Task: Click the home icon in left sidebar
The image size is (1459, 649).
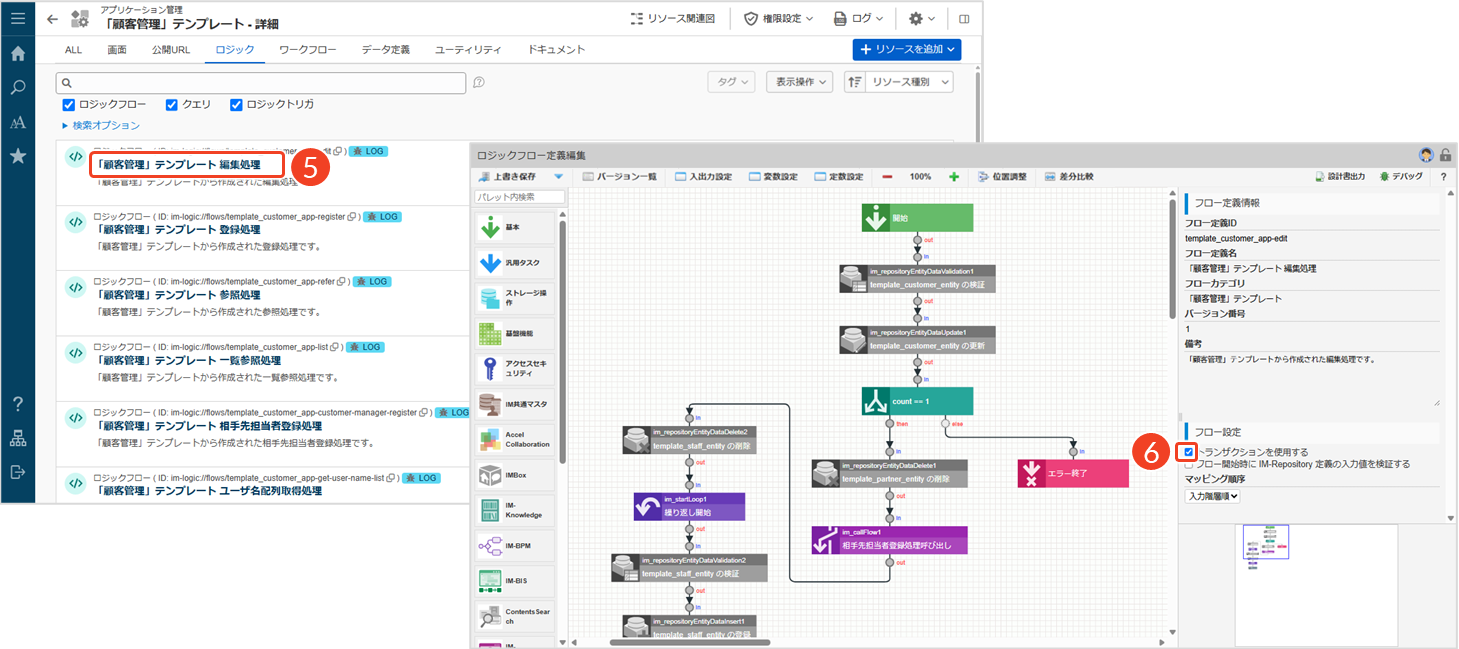Action: tap(17, 54)
